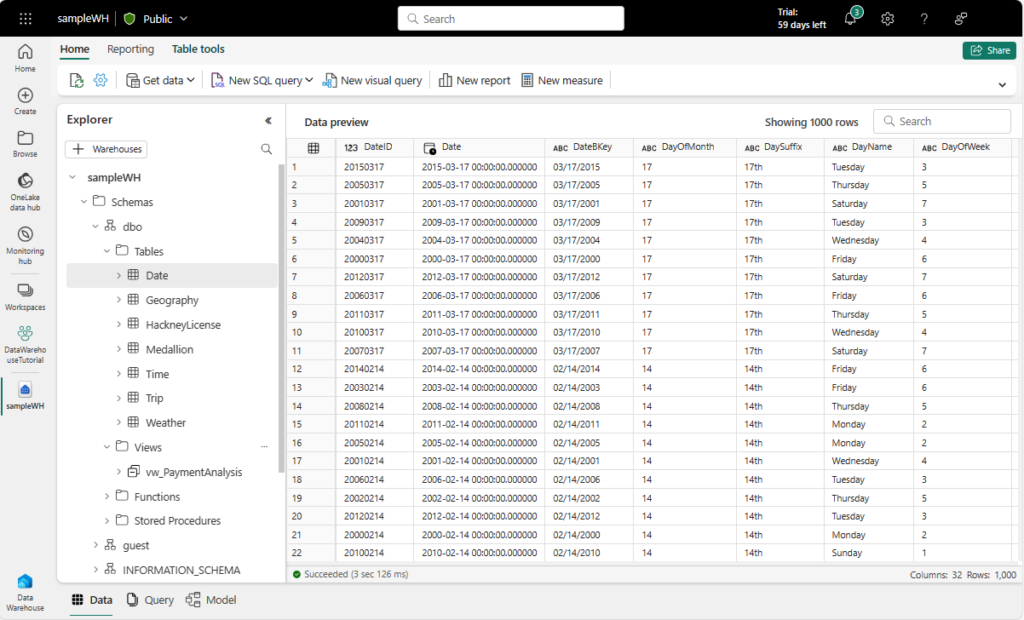This screenshot has width=1024, height=620.
Task: Expand the Stored Procedures folder
Action: pos(108,521)
